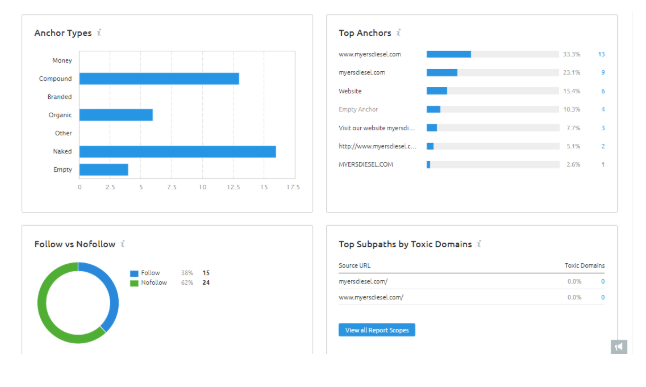Click the Branded label in Anchor Types

pos(60,97)
